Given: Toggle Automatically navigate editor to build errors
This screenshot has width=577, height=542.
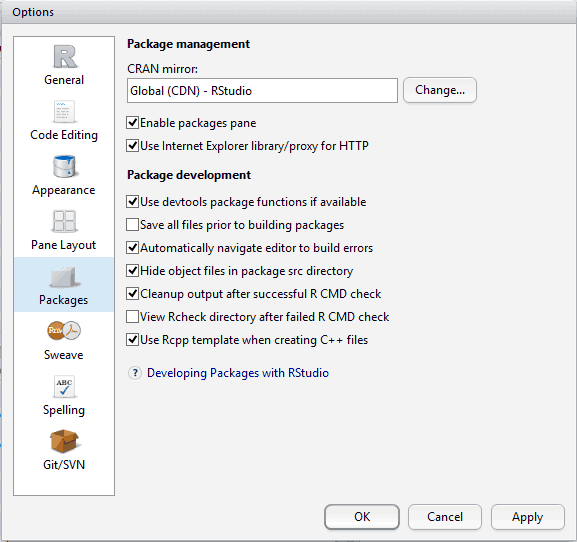Looking at the screenshot, I should click(132, 248).
